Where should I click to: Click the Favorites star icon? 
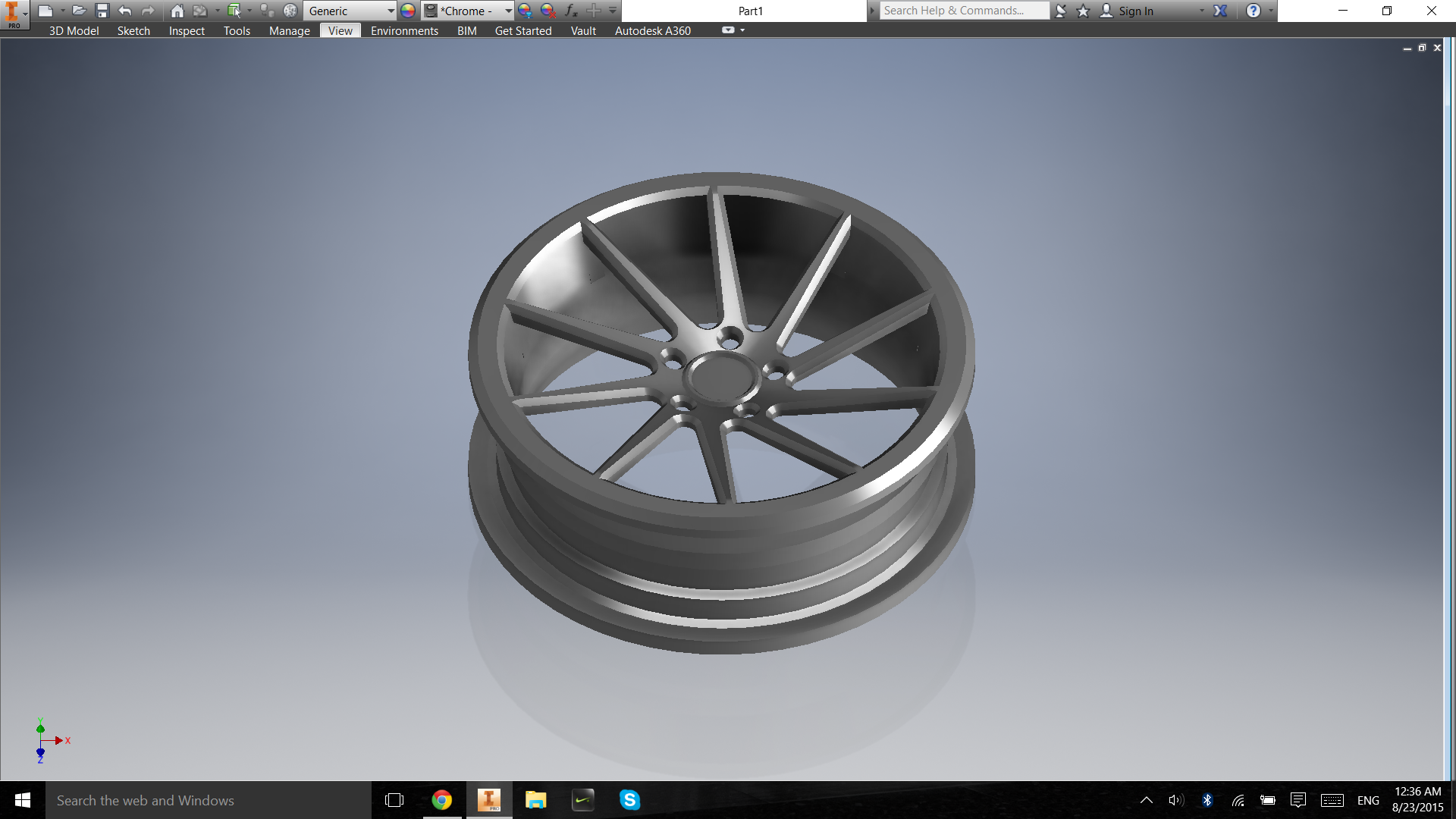click(x=1083, y=11)
